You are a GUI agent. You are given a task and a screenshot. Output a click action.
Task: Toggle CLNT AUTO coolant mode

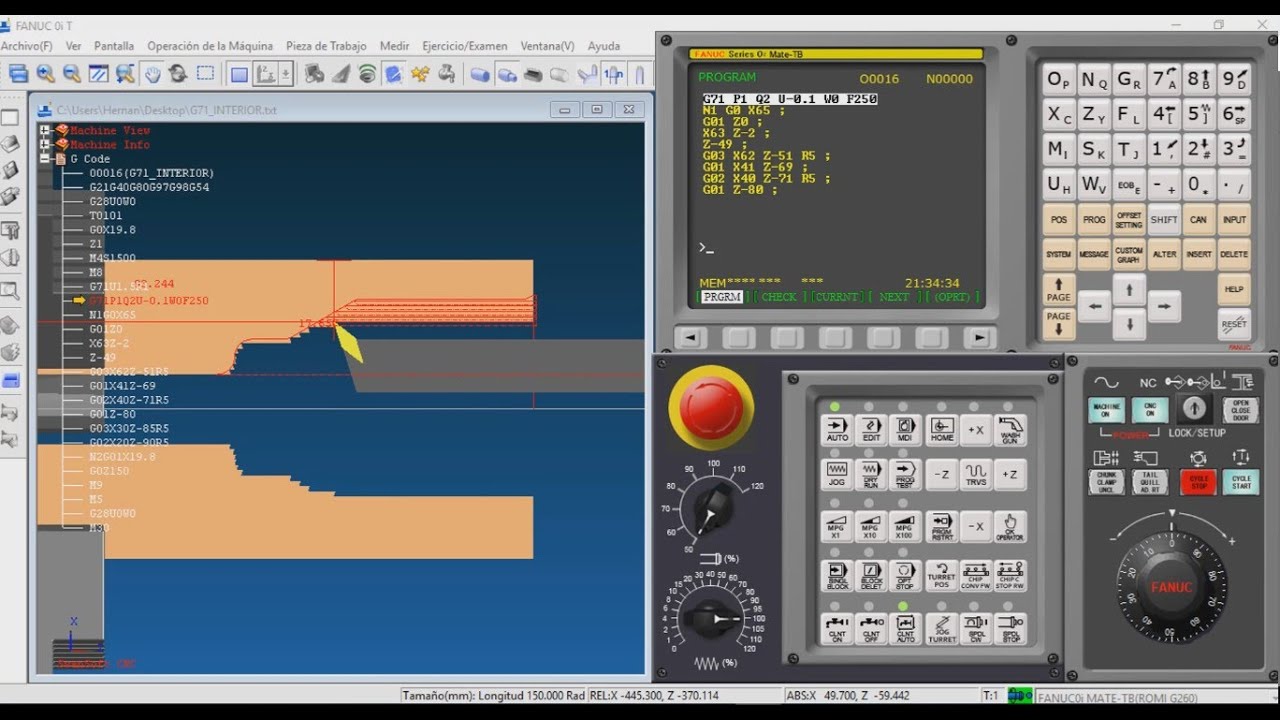point(905,628)
